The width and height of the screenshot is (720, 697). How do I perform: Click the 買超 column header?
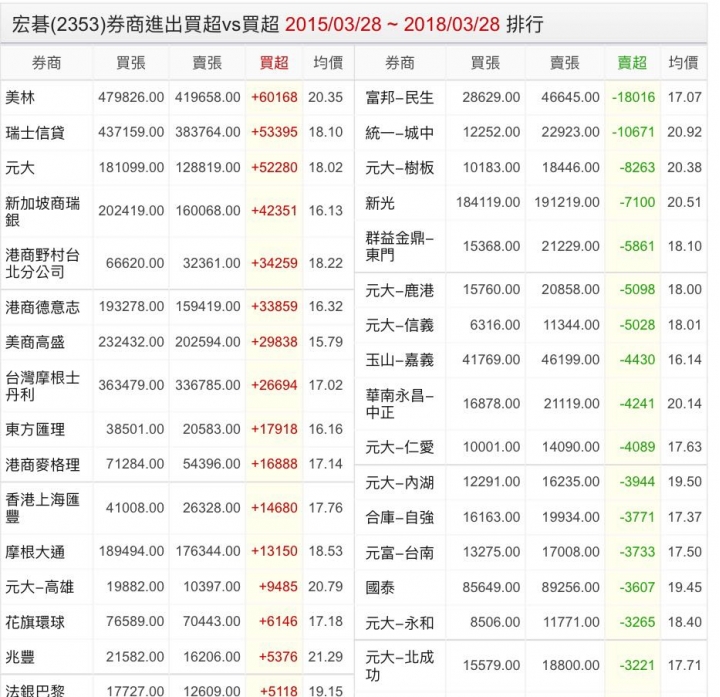pos(274,62)
